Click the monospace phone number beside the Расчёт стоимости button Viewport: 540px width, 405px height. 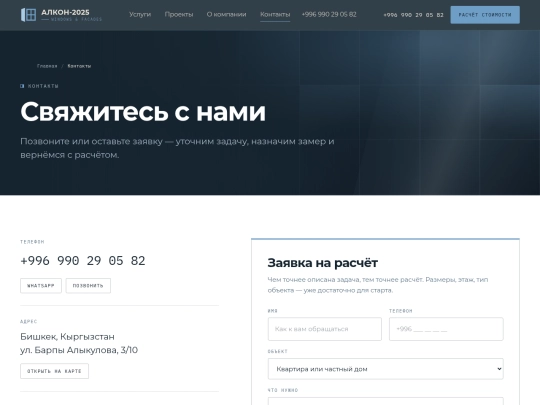coord(413,15)
